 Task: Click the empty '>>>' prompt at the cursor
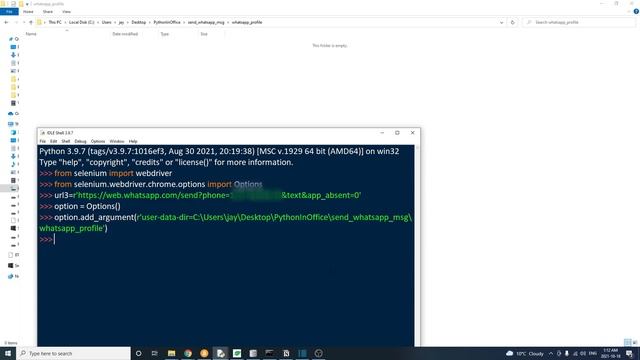coord(47,240)
